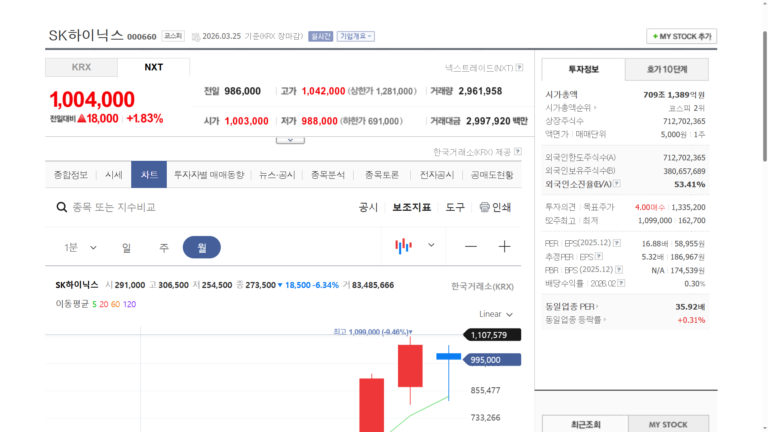Click the help icon beside PBR BPS (2025.12)
768x432 pixels.
[619, 269]
